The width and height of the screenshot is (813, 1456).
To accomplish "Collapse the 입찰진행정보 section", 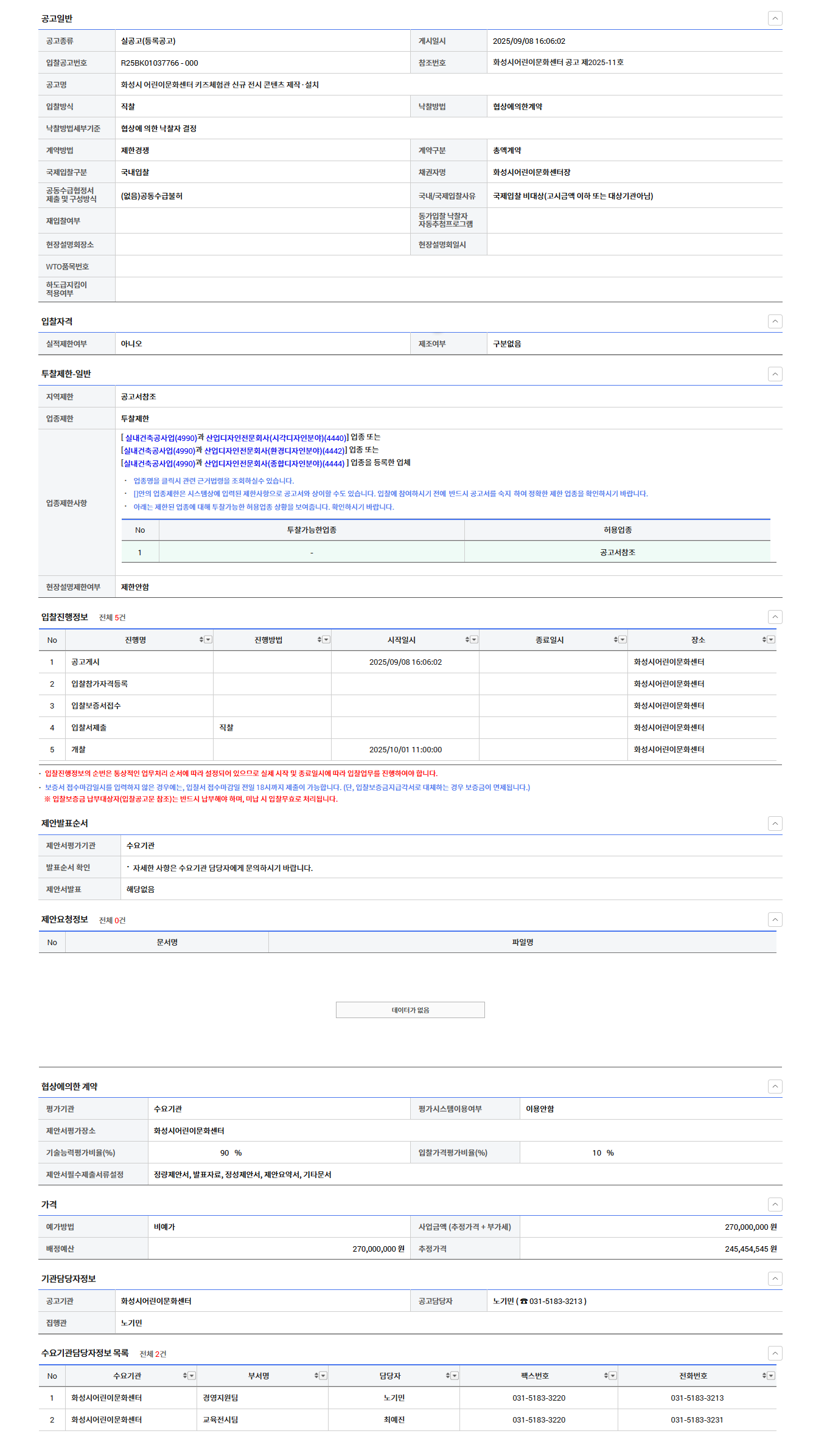I will (775, 617).
